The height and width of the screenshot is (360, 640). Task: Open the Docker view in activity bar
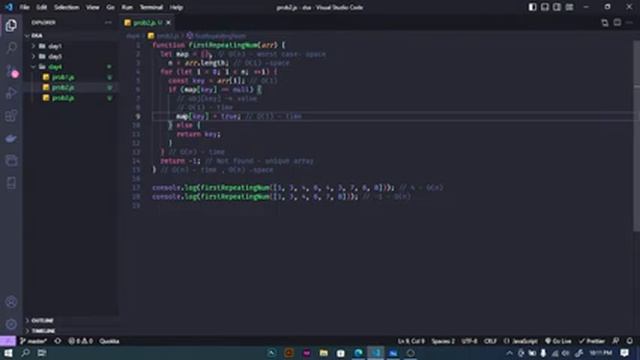11,138
